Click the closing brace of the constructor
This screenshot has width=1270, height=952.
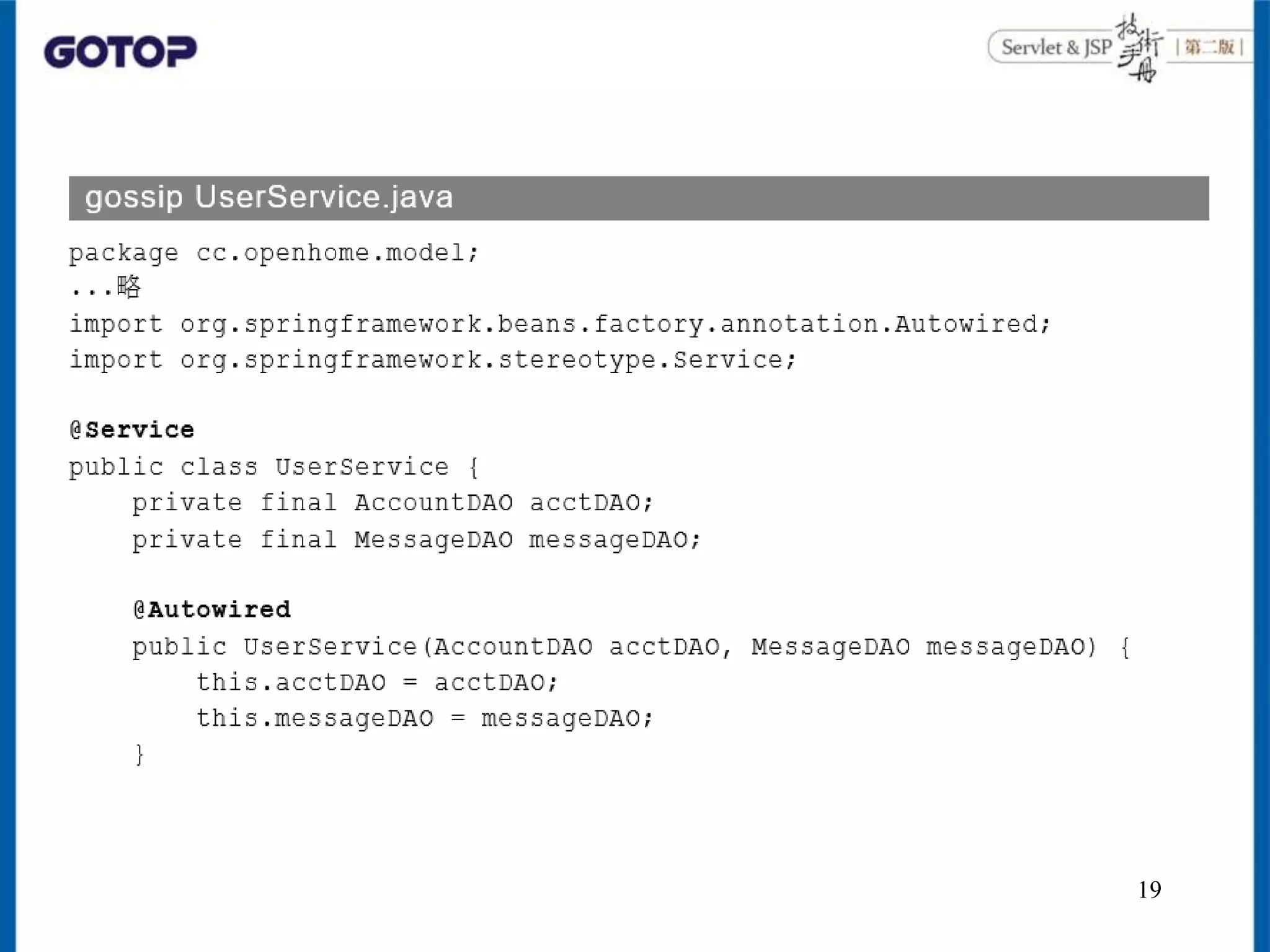pos(140,755)
